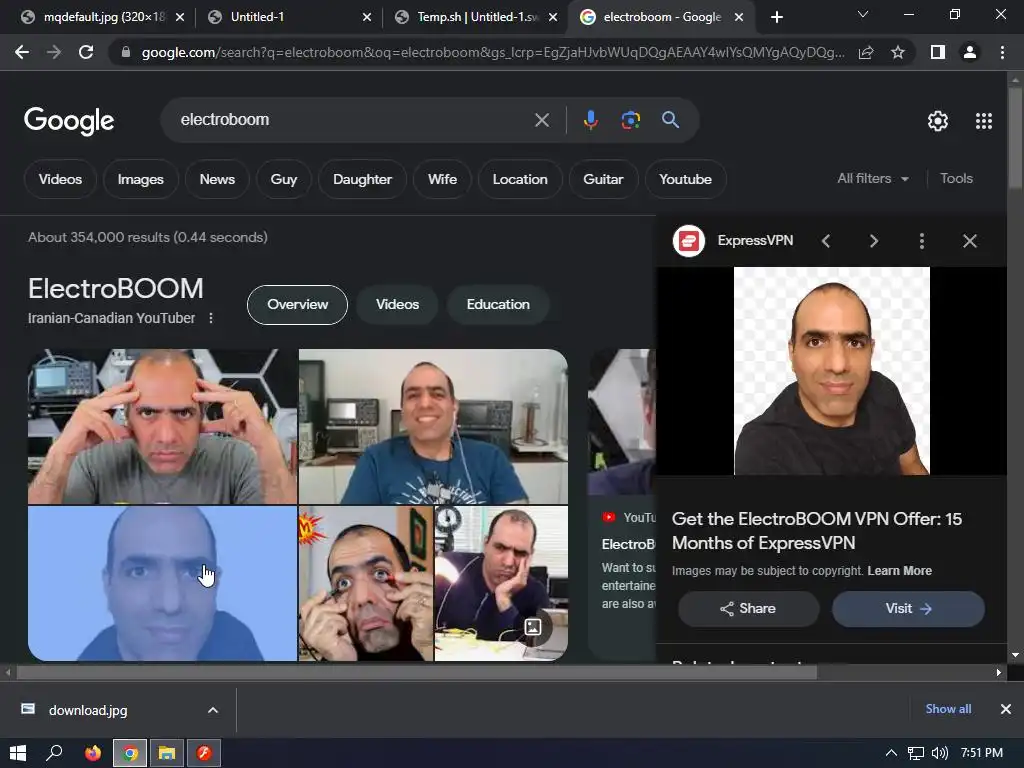The image size is (1024, 768).
Task: Show next image in ExpressVPN panel
Action: pos(874,242)
